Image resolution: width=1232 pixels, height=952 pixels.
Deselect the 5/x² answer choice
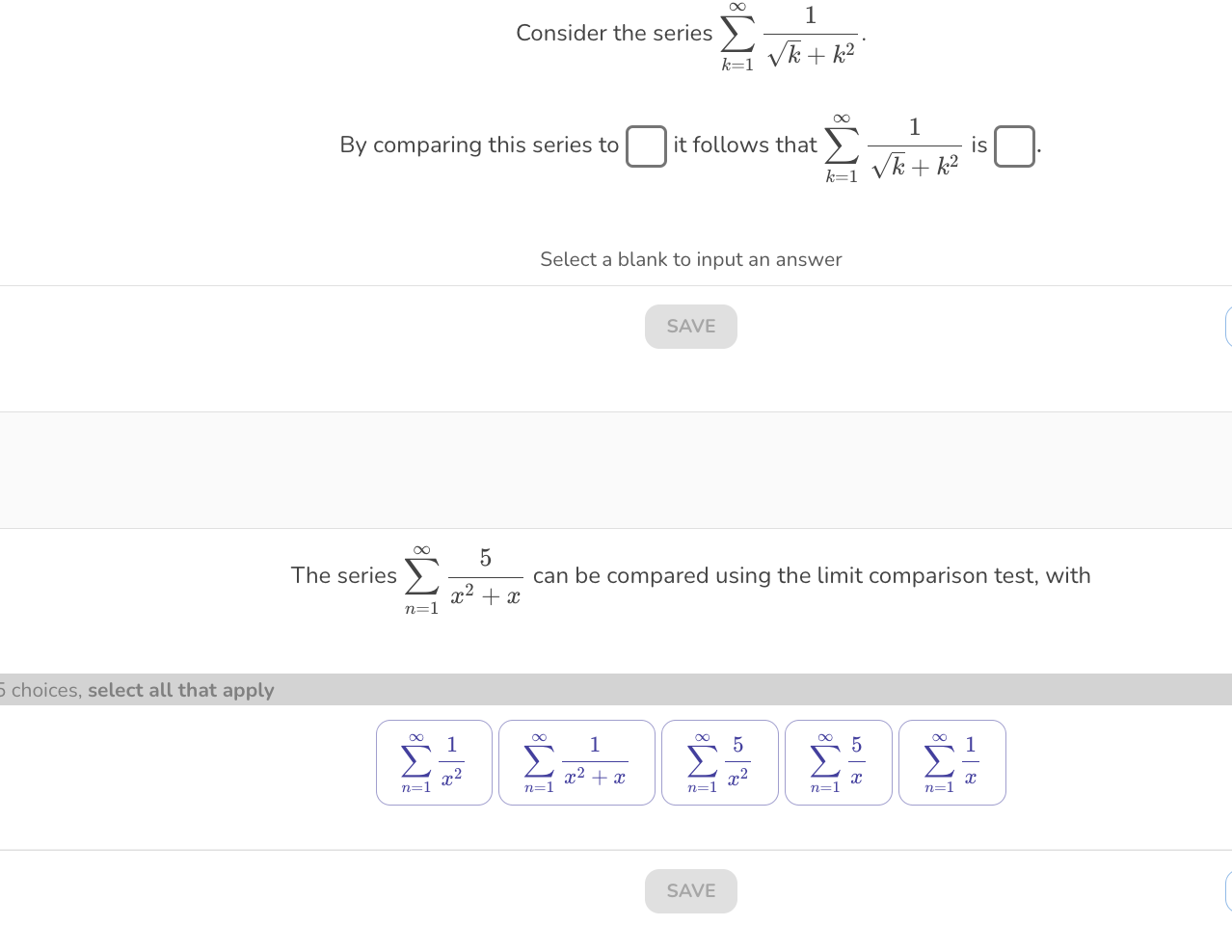coord(720,762)
